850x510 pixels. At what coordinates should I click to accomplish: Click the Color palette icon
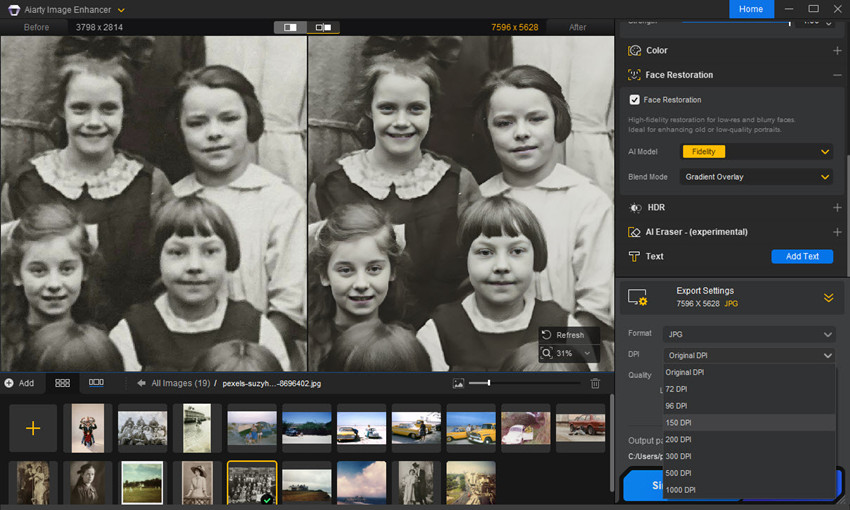(634, 50)
